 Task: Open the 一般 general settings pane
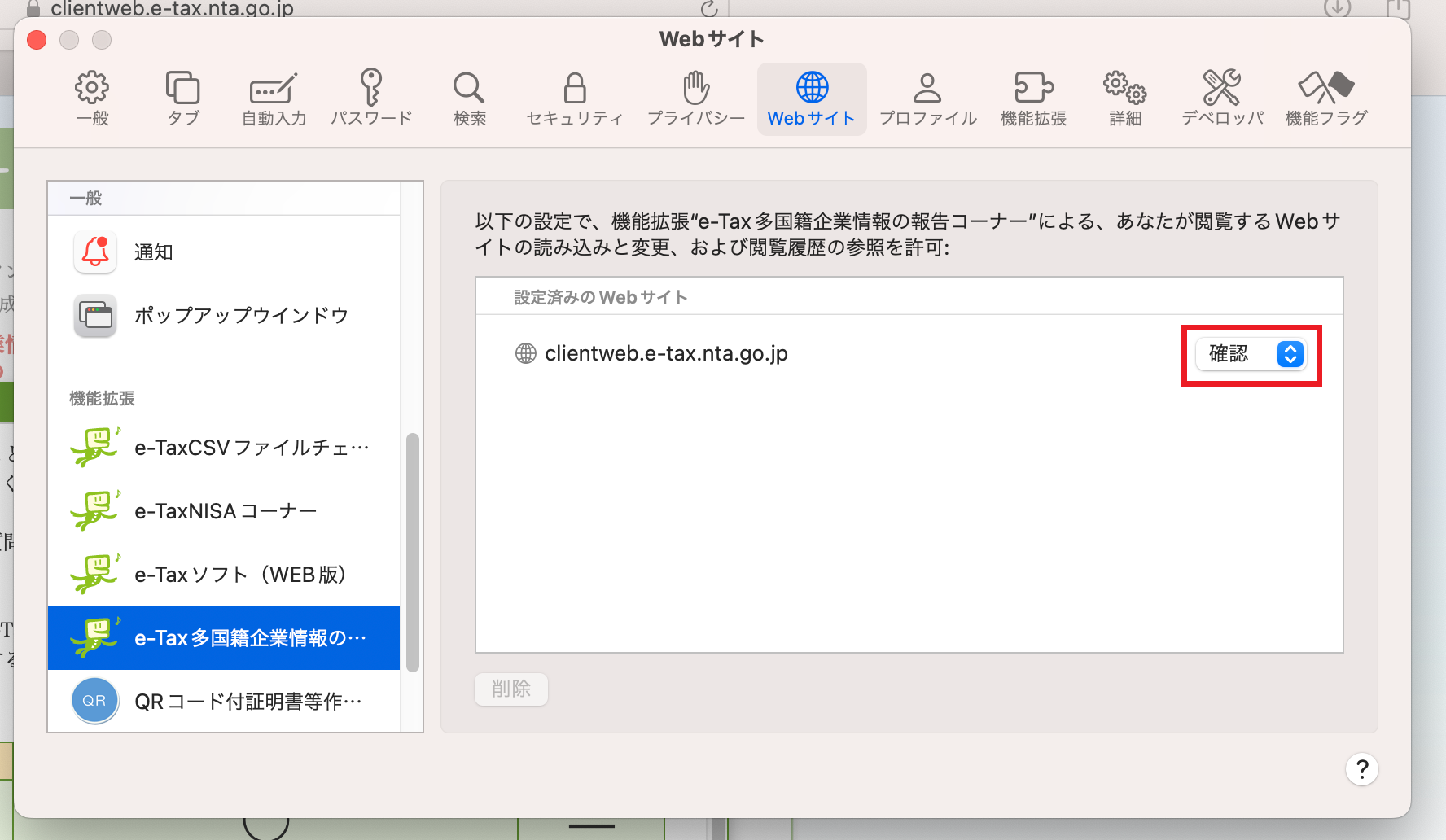(92, 98)
